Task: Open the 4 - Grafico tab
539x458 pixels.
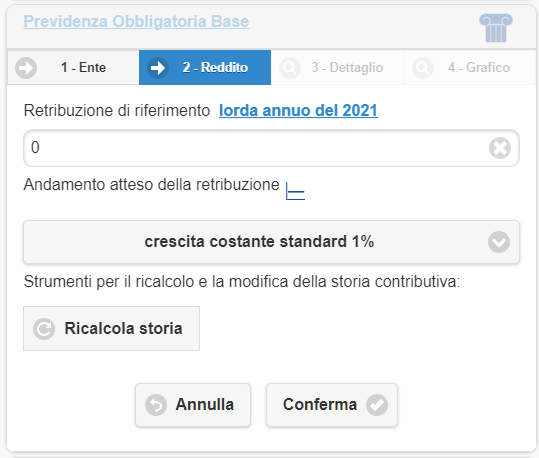Action: coord(469,67)
